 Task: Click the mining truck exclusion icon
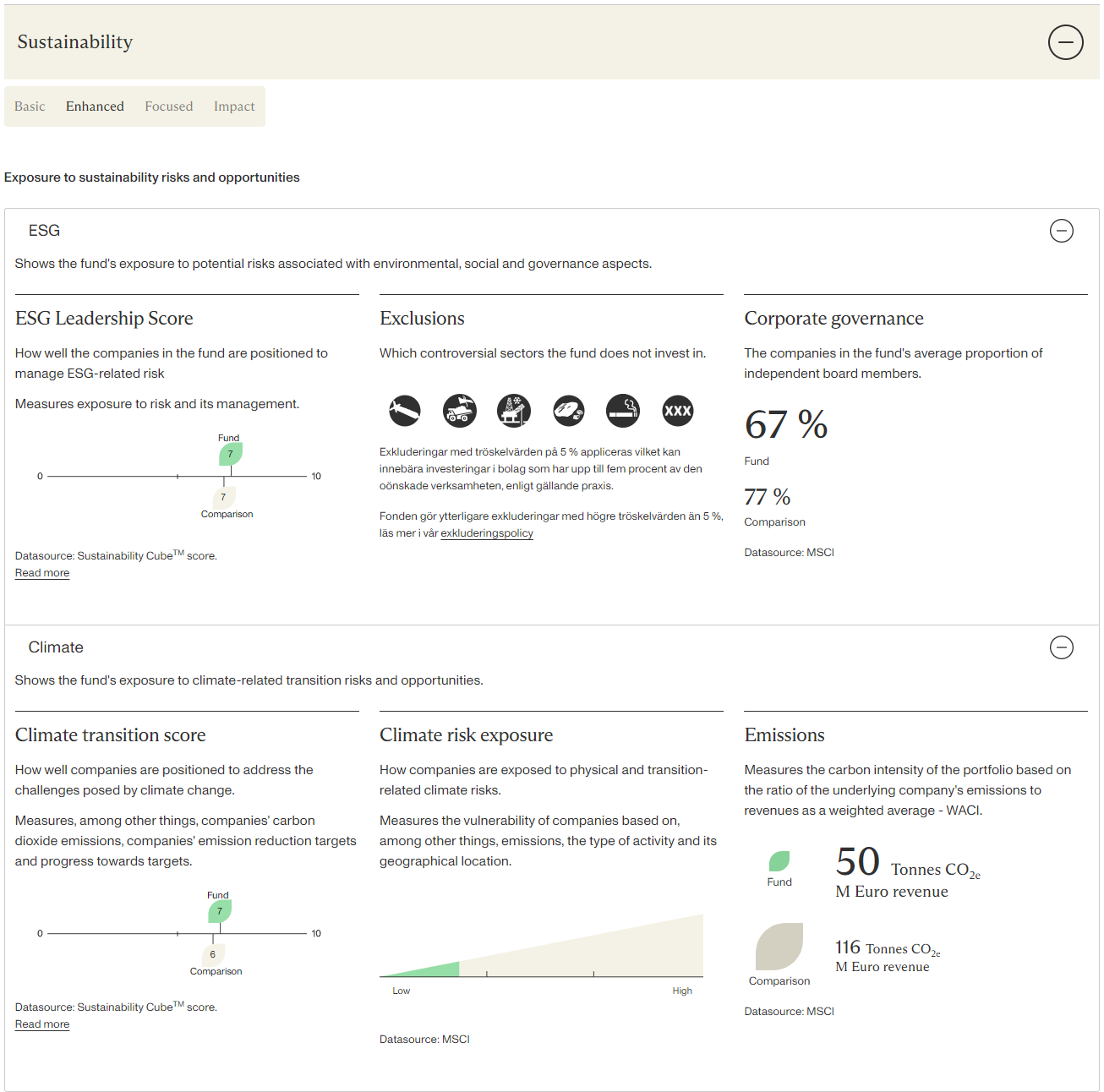pyautogui.click(x=459, y=411)
